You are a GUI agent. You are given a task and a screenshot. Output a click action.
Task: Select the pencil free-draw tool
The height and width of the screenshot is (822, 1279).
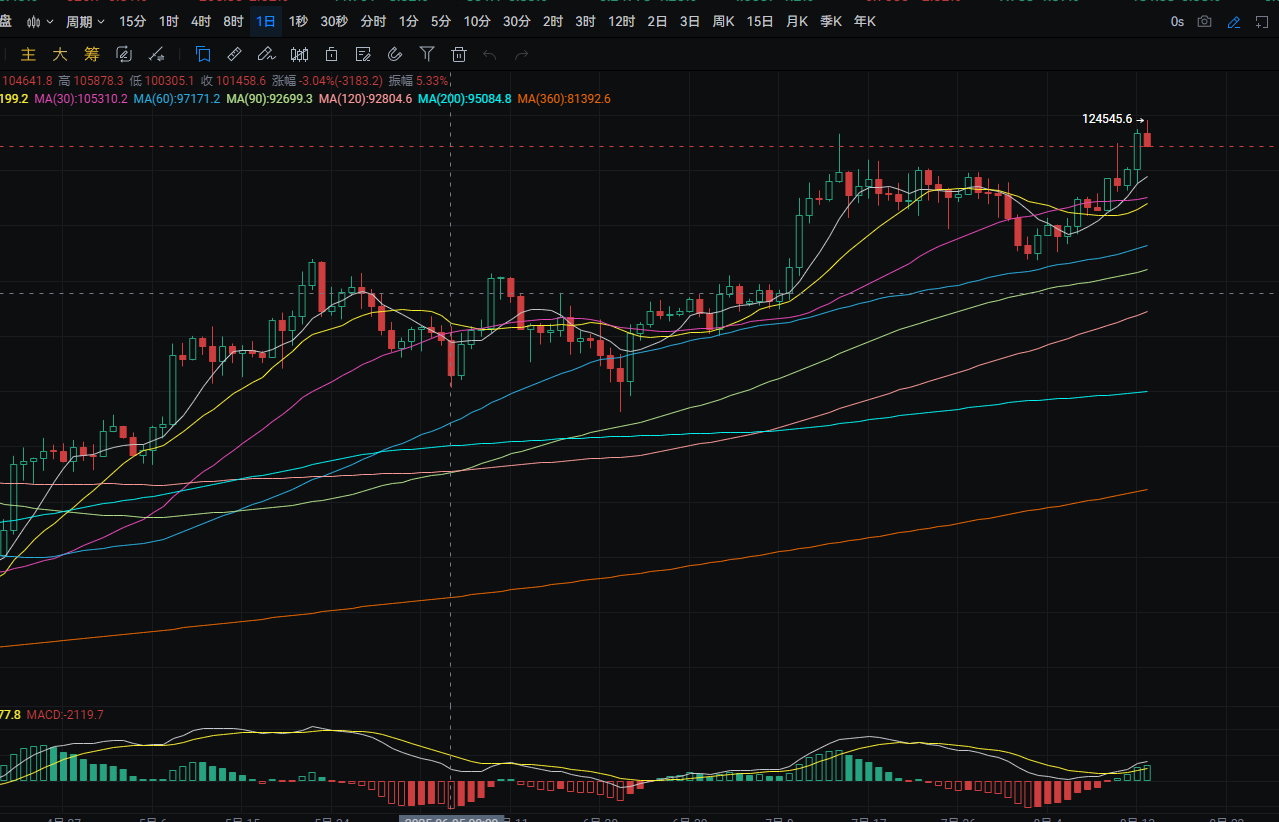pyautogui.click(x=267, y=54)
